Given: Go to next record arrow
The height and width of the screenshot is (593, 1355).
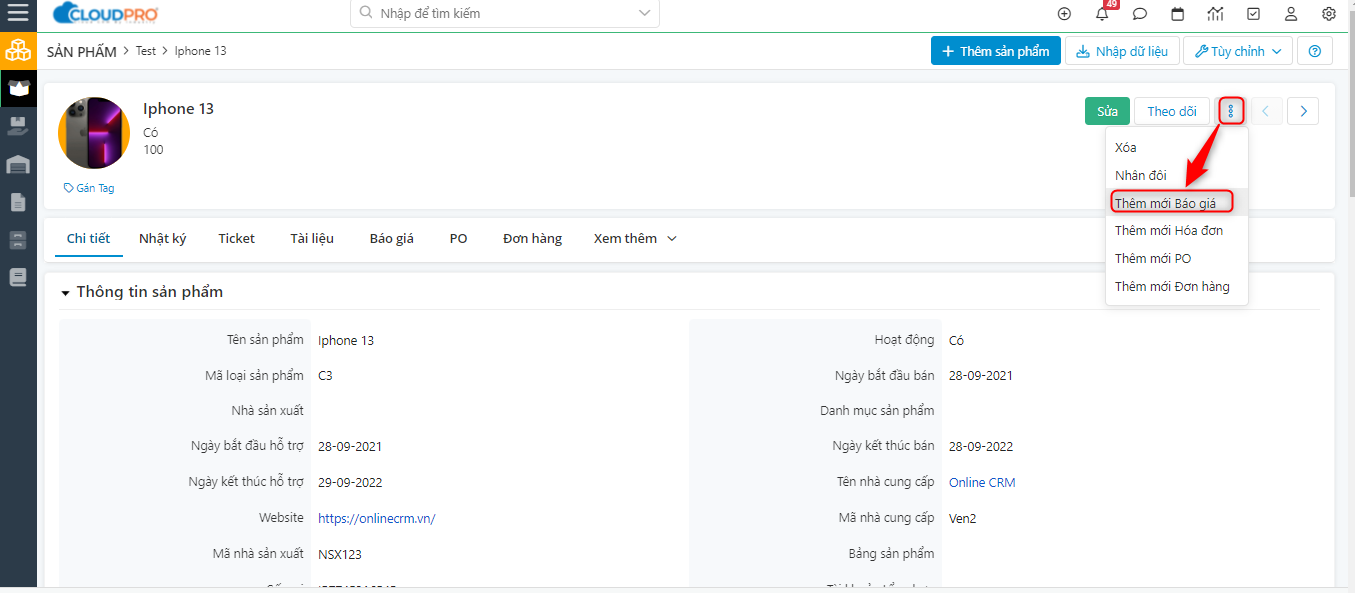Looking at the screenshot, I should tap(1303, 111).
